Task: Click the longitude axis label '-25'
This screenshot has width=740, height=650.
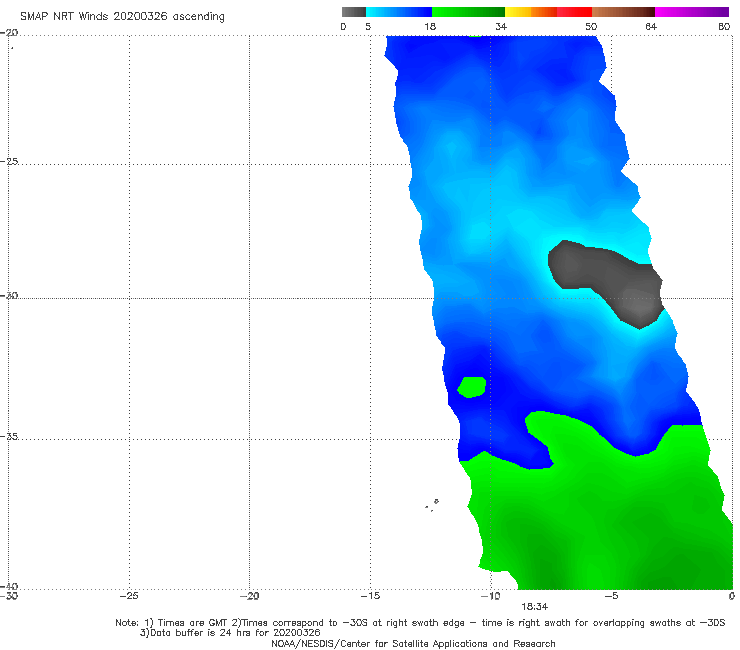Action: click(x=129, y=596)
